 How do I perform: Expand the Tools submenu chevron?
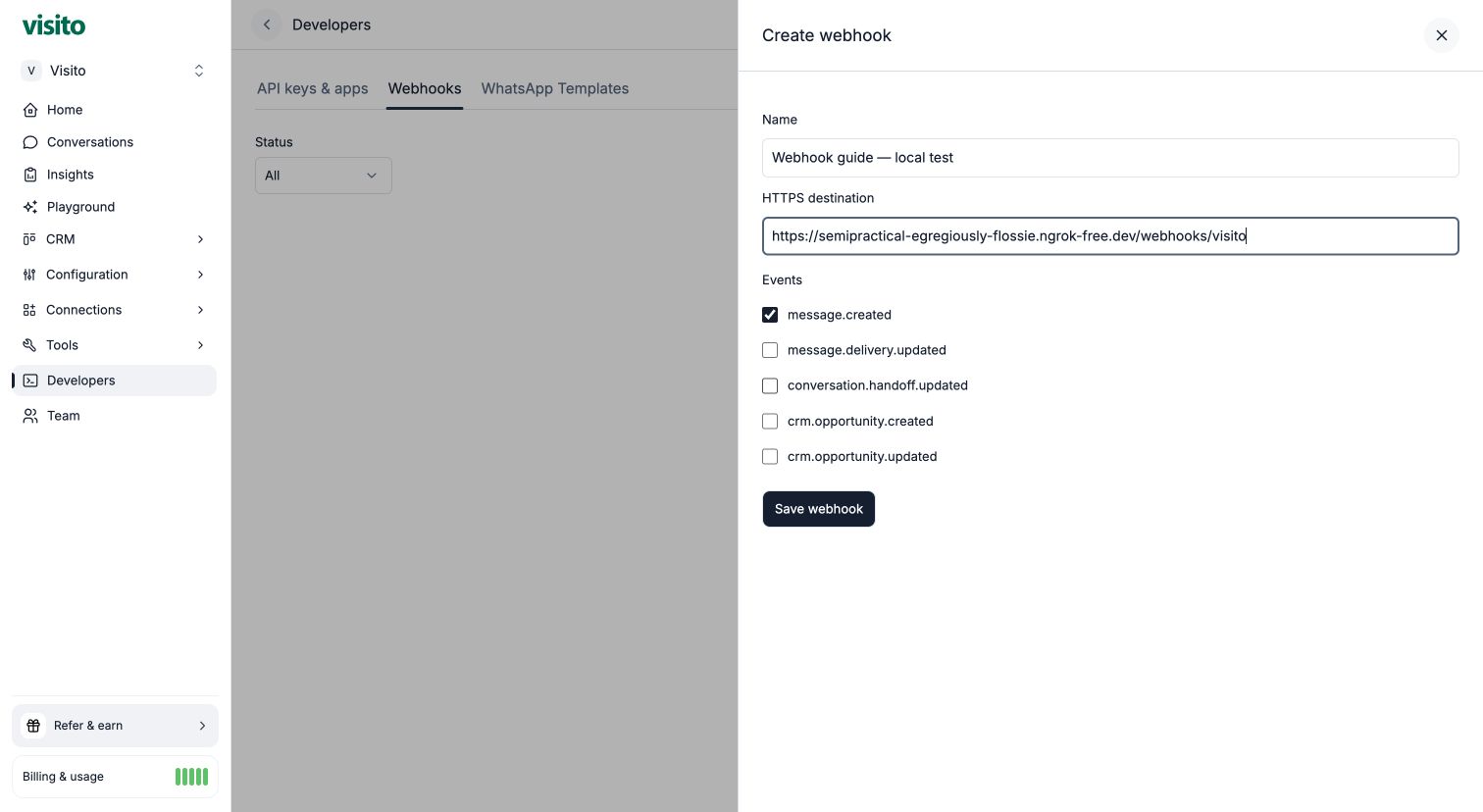[x=200, y=345]
